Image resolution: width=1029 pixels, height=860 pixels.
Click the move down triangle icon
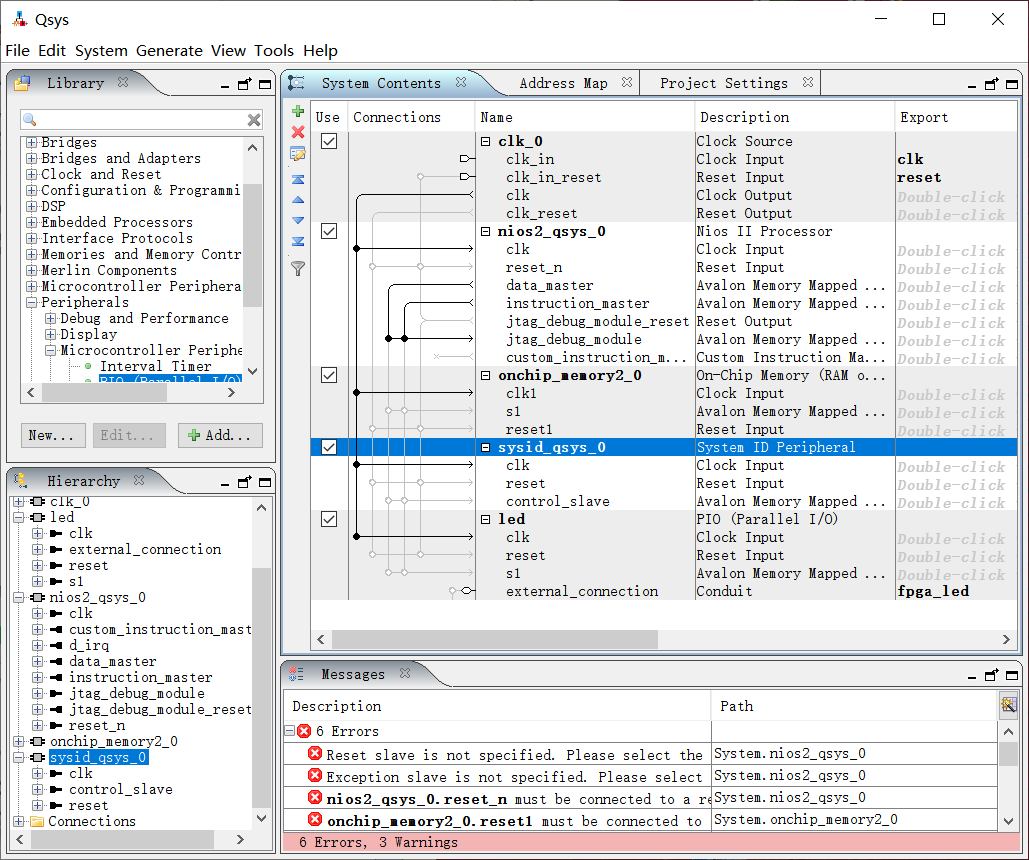click(x=297, y=220)
